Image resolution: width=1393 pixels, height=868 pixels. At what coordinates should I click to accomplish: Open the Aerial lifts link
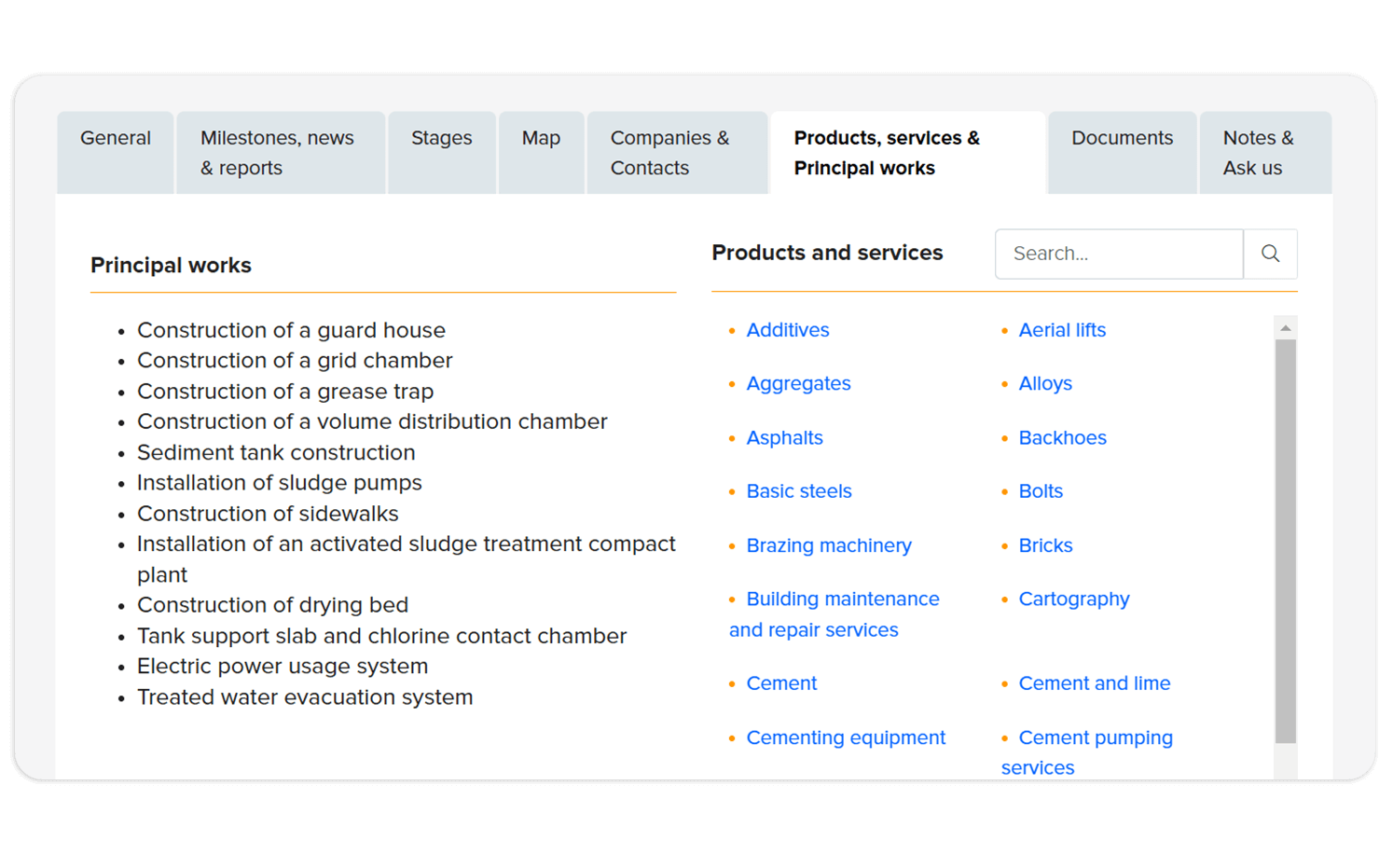pos(1062,330)
